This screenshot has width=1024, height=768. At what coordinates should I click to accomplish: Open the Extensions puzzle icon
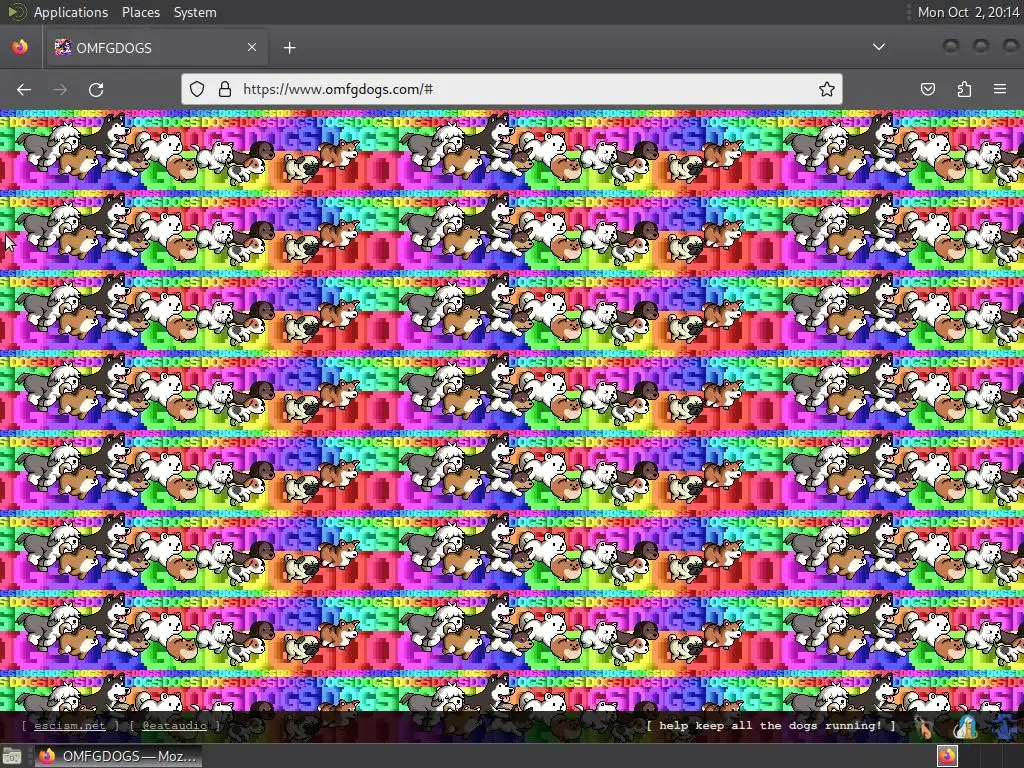click(964, 89)
